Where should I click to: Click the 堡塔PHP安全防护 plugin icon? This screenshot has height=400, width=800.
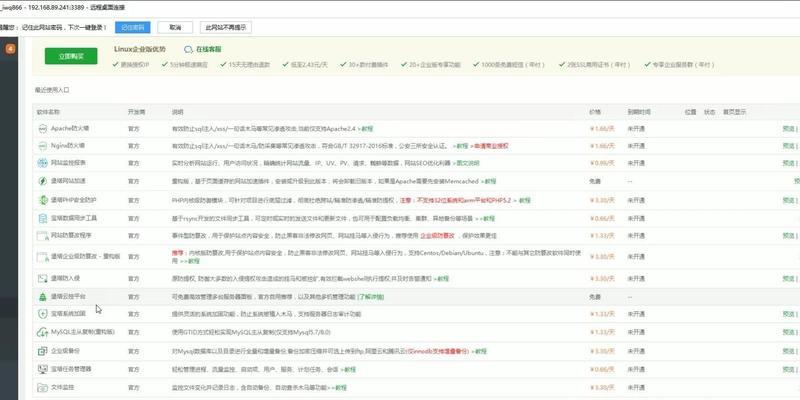(43, 200)
